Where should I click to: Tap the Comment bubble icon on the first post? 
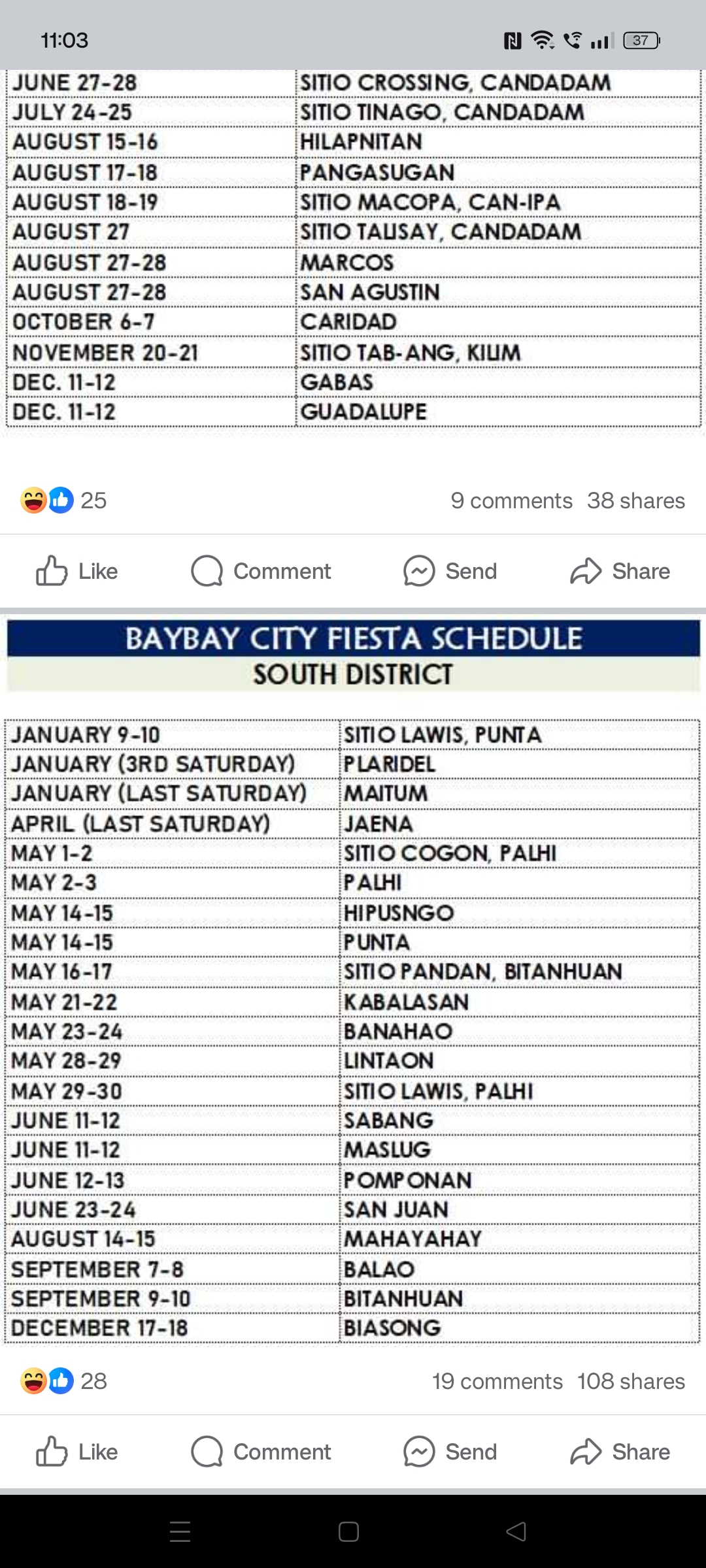207,571
